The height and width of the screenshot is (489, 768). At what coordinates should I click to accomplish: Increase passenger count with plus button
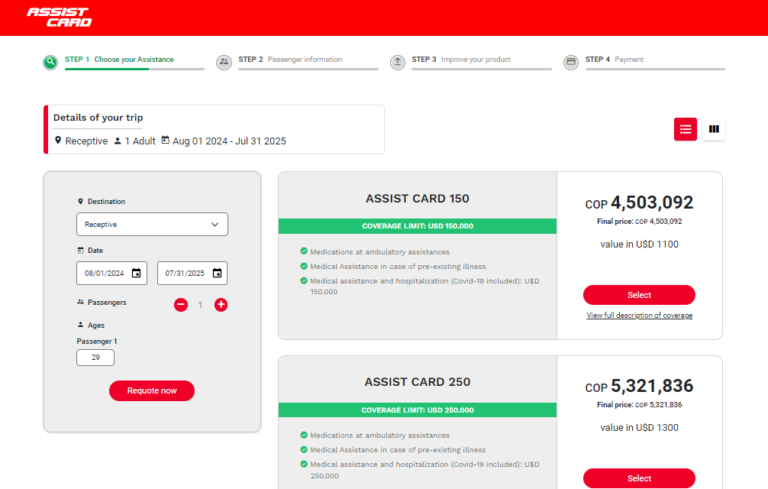pyautogui.click(x=221, y=305)
